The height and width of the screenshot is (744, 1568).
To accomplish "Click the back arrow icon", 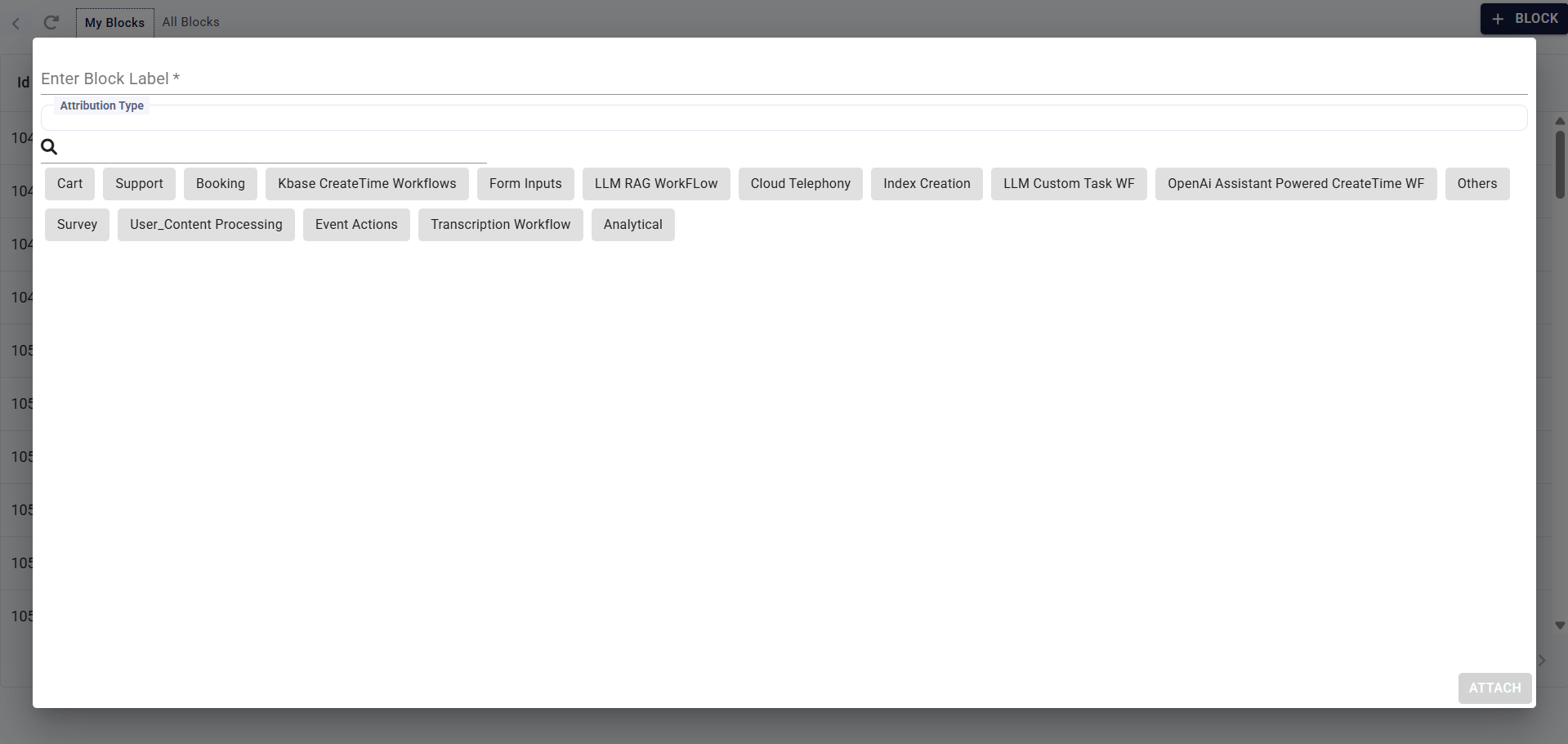I will 16,23.
